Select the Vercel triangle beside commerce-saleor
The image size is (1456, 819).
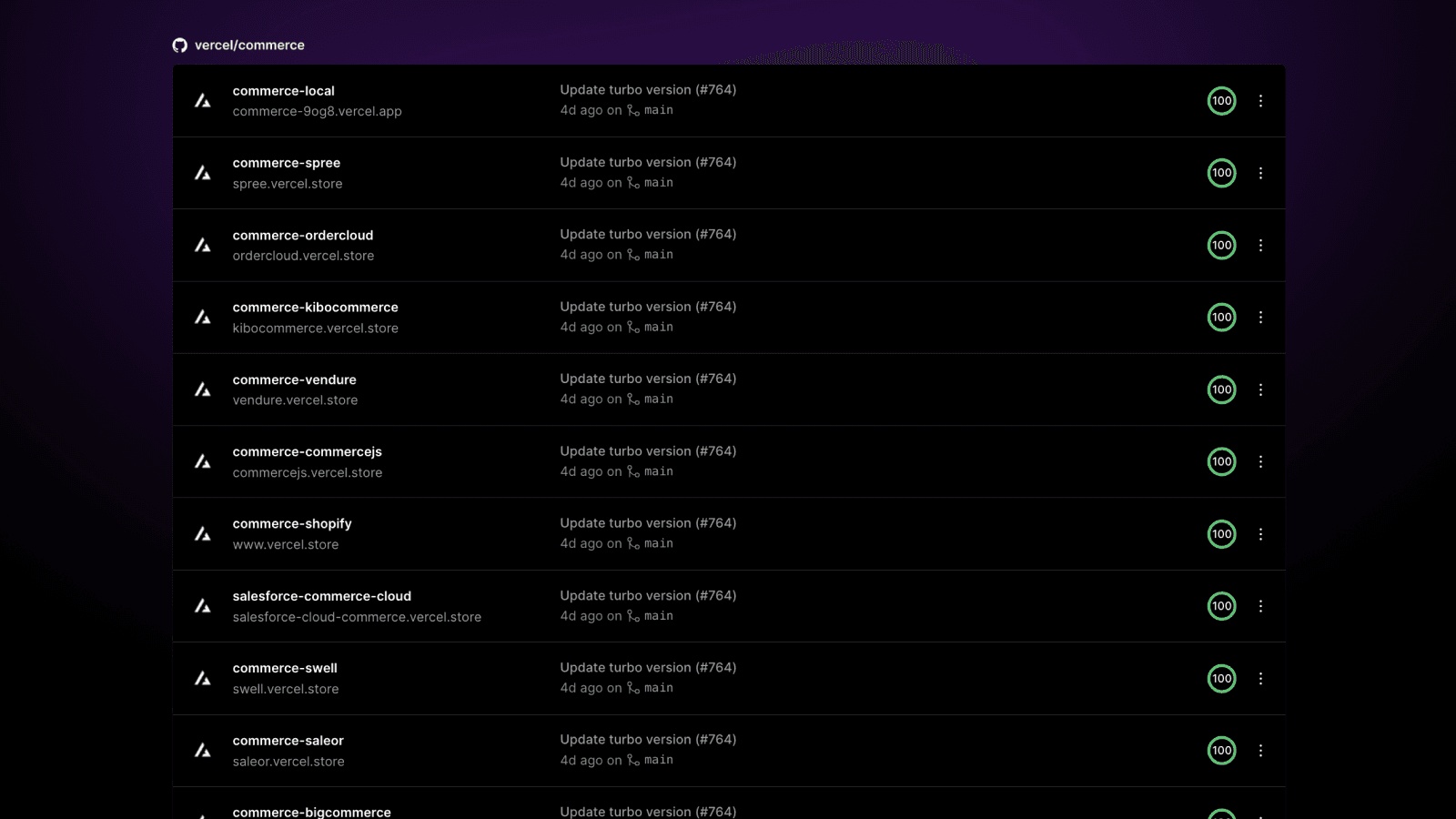[202, 751]
